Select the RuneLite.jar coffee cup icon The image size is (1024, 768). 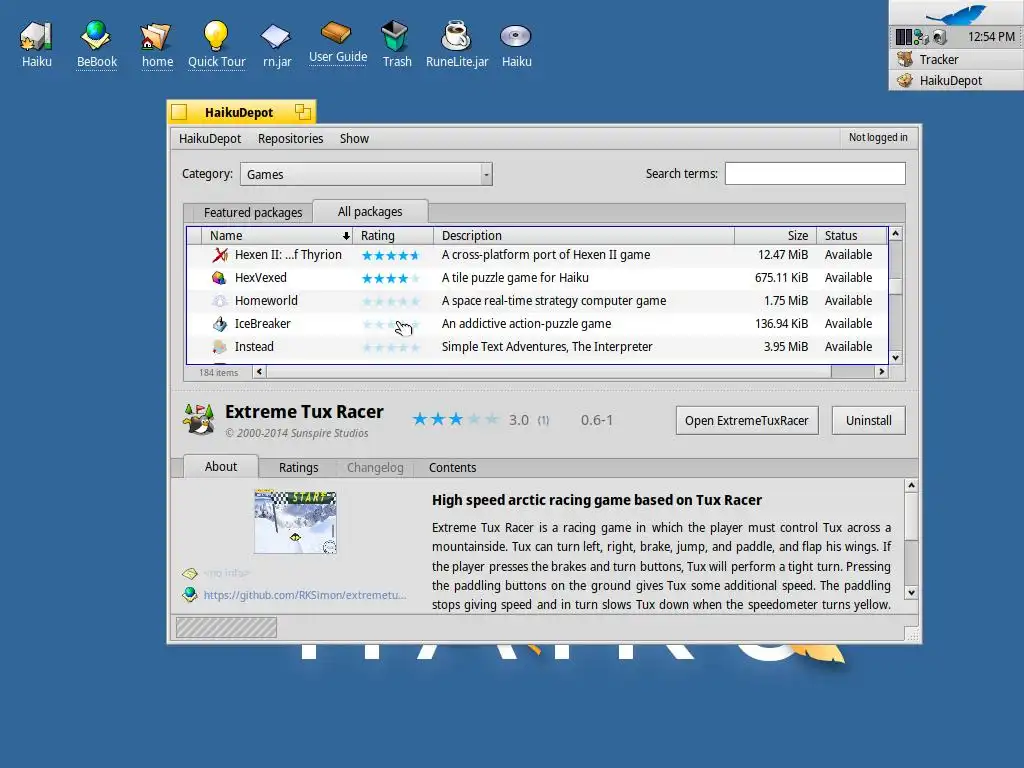point(456,36)
